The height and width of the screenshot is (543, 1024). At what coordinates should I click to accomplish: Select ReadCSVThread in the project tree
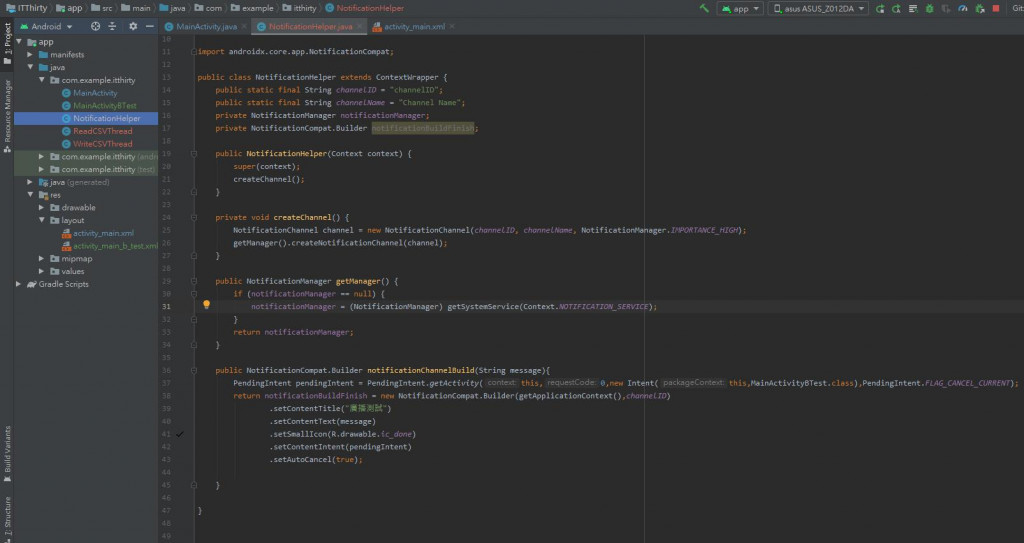(102, 131)
